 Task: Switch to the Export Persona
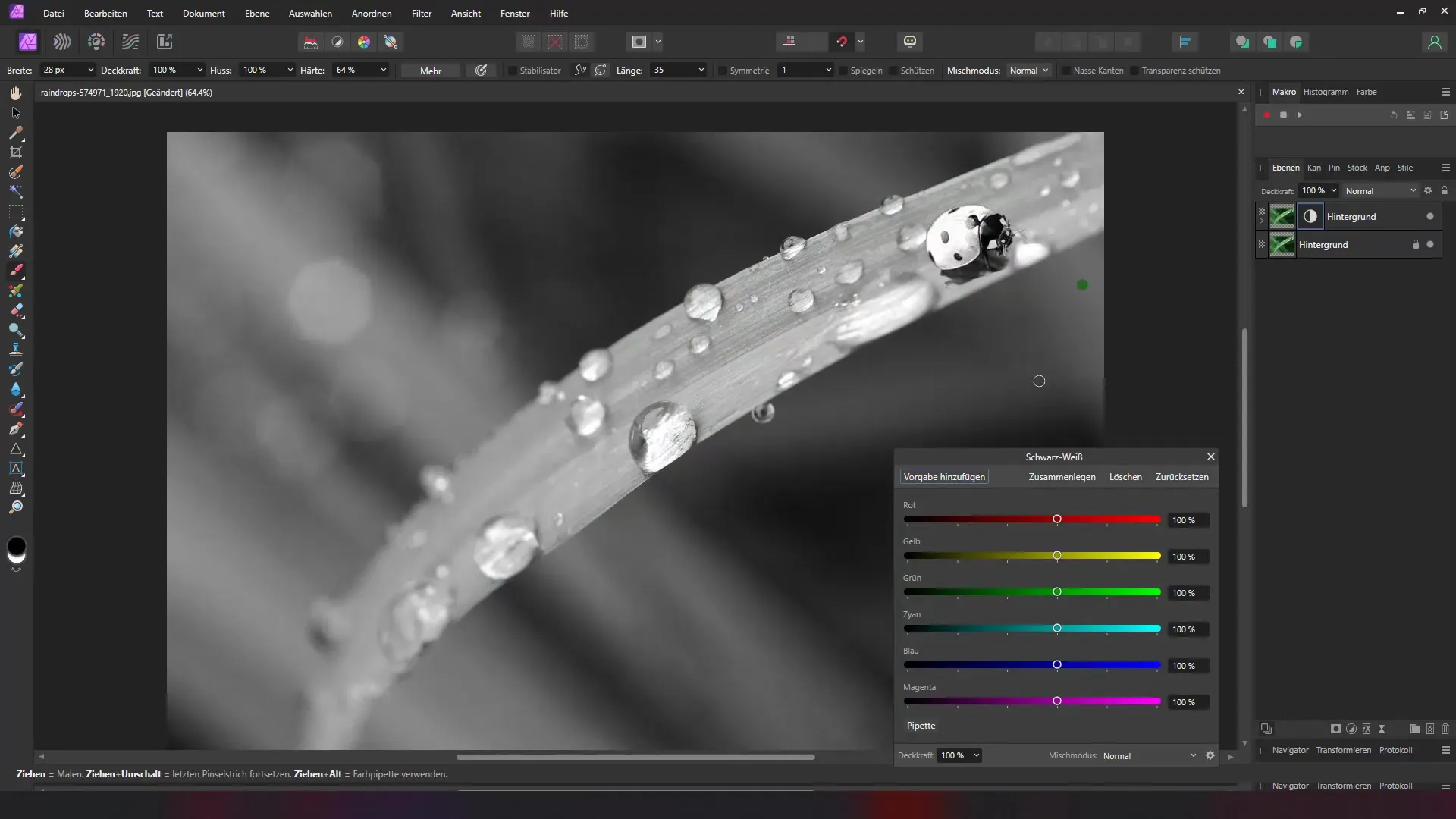click(165, 42)
